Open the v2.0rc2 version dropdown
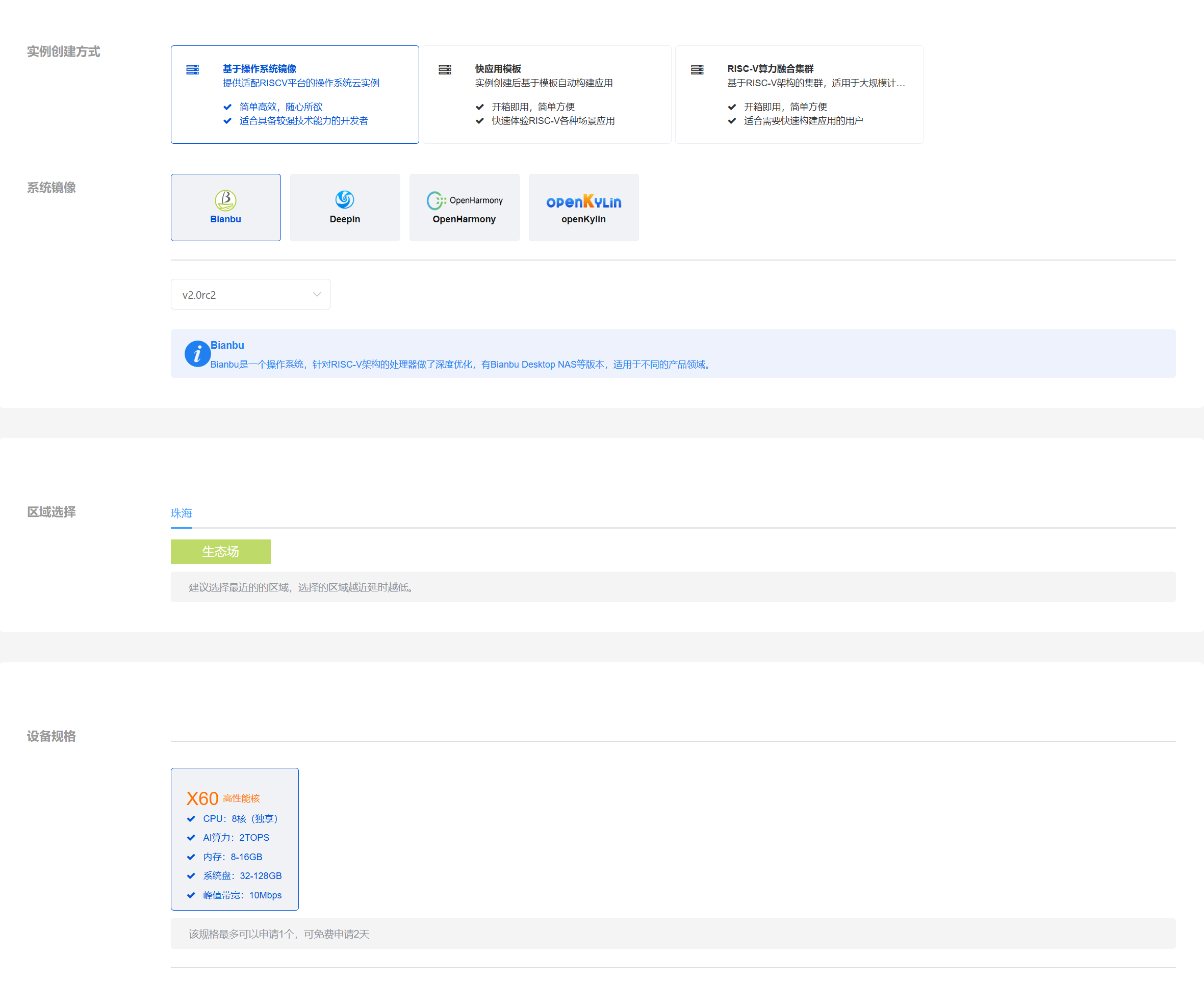1204x982 pixels. pos(250,294)
